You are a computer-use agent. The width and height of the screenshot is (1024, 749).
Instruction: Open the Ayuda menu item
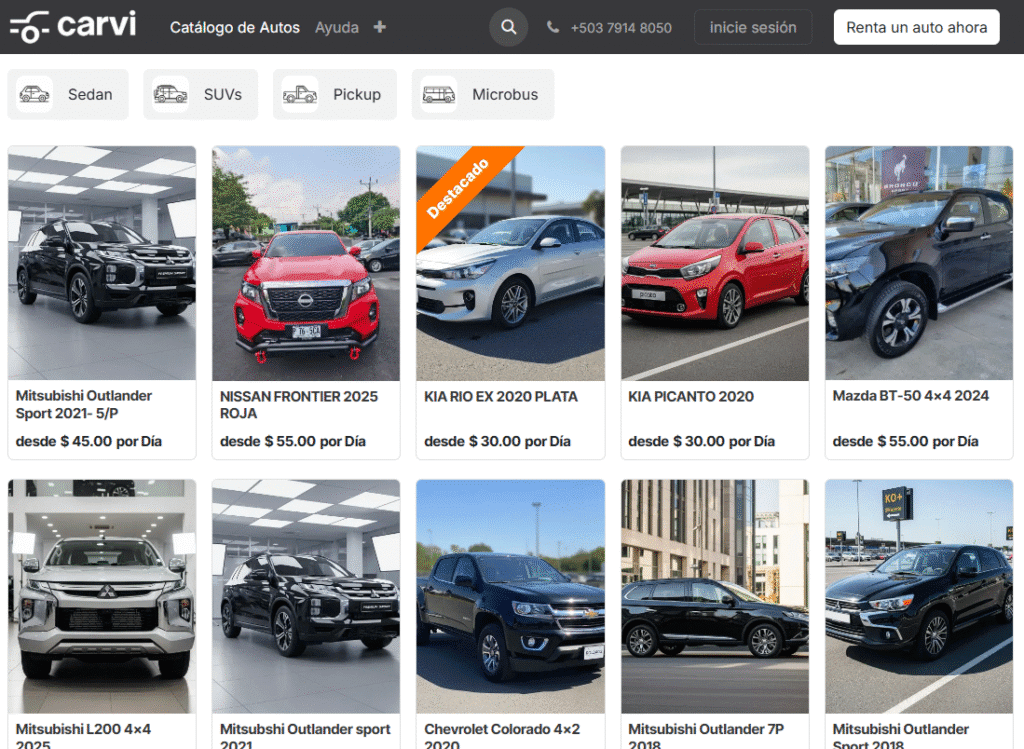336,28
